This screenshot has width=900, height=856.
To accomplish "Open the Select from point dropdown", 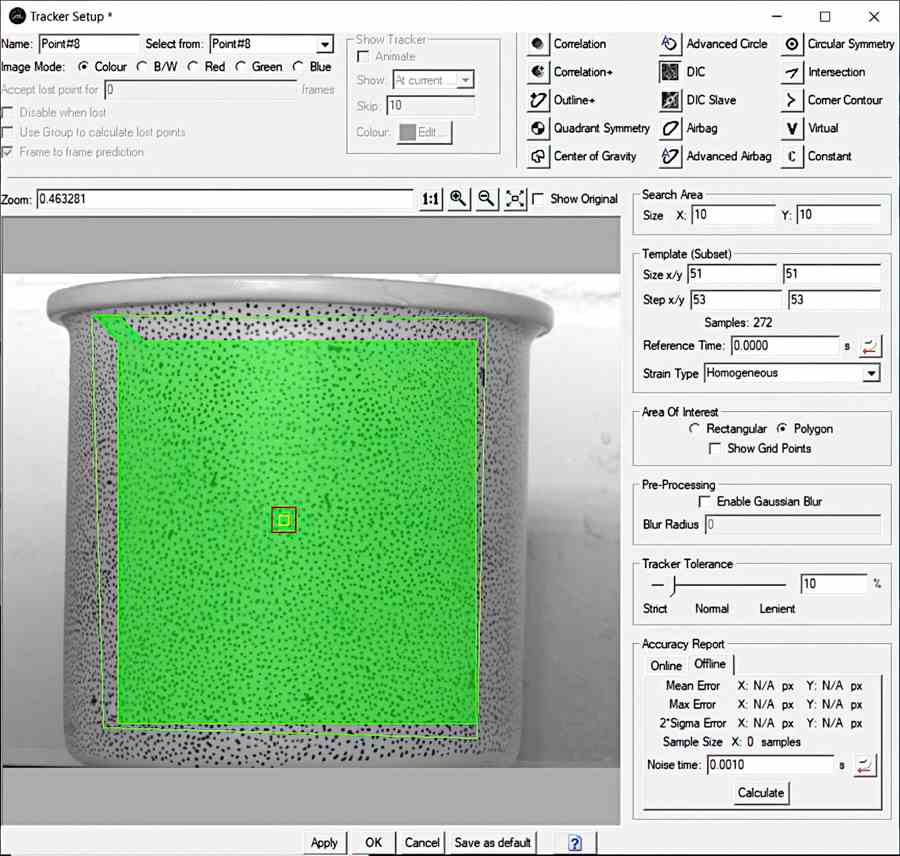I will 325,44.
